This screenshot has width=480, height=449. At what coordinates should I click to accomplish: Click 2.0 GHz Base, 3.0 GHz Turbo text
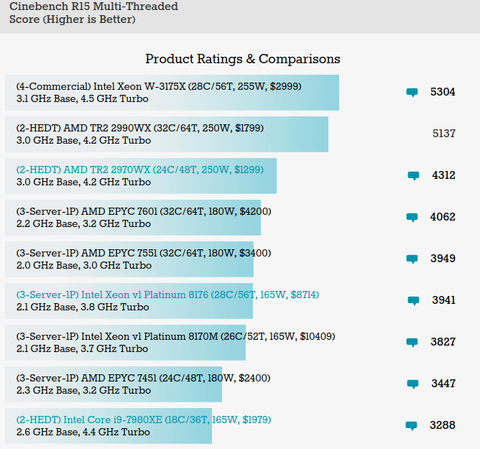[84, 265]
